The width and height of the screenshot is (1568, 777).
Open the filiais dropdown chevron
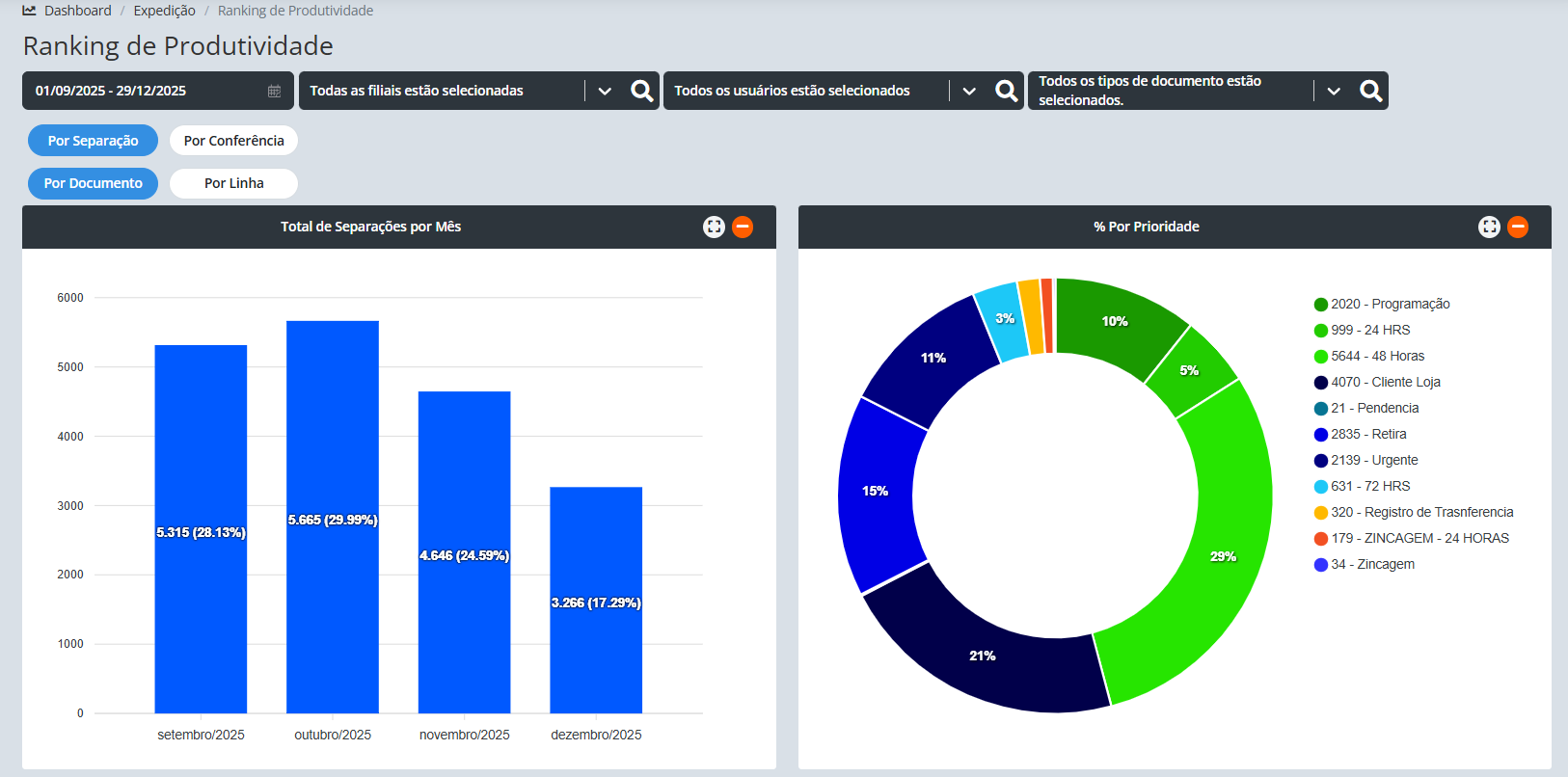click(605, 91)
